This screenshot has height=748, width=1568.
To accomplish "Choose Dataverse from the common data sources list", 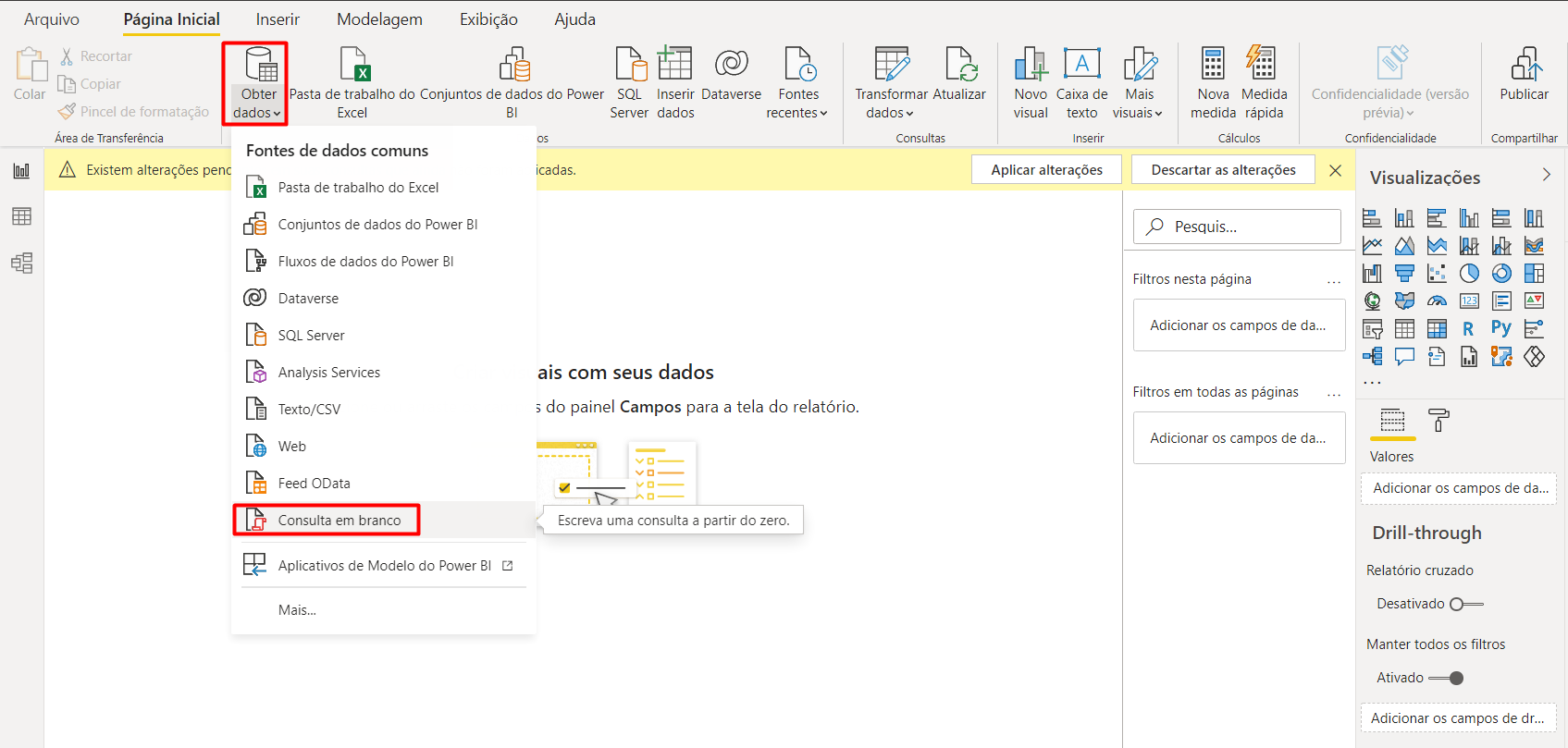I will pos(384,299).
